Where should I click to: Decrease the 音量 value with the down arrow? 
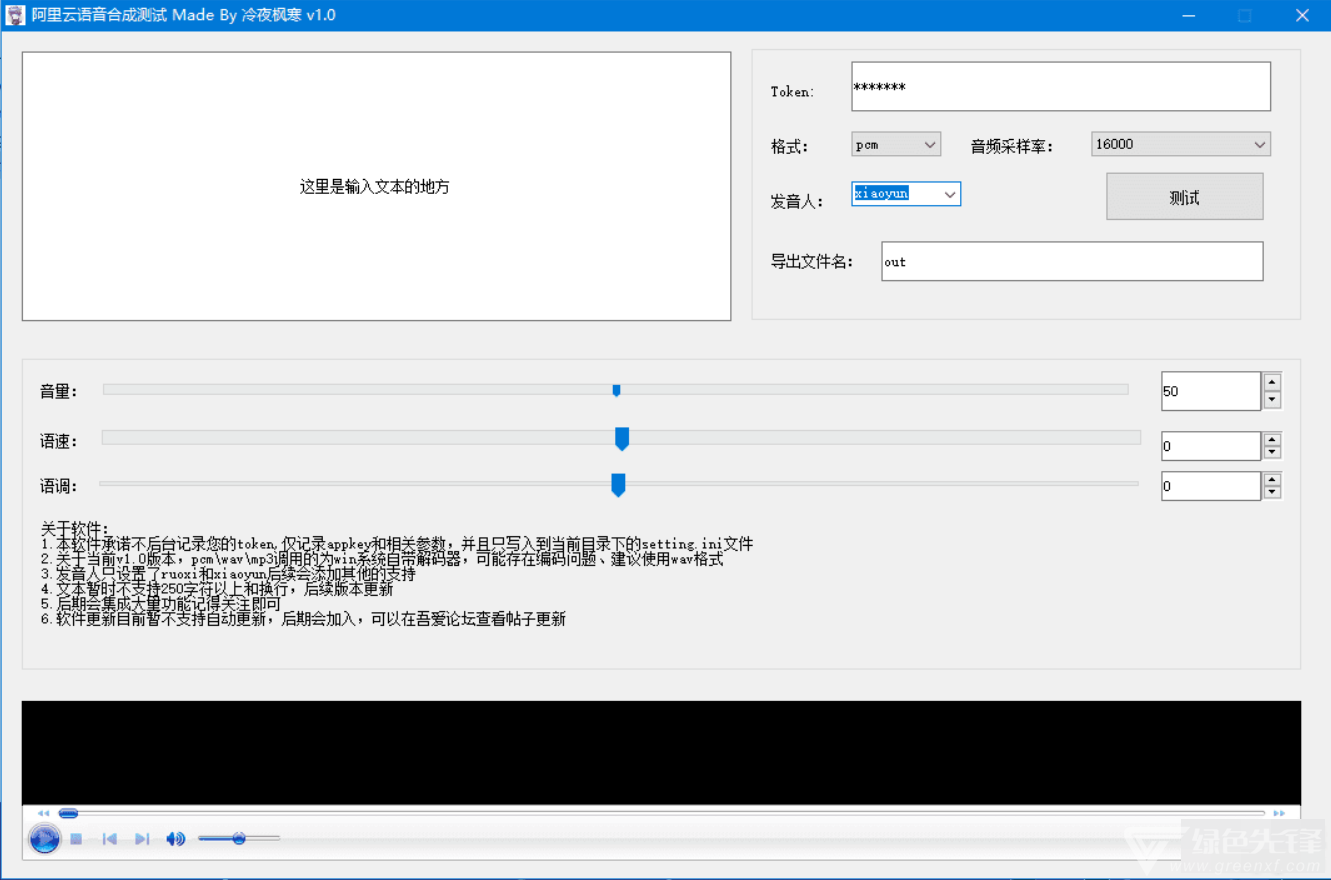point(1272,400)
